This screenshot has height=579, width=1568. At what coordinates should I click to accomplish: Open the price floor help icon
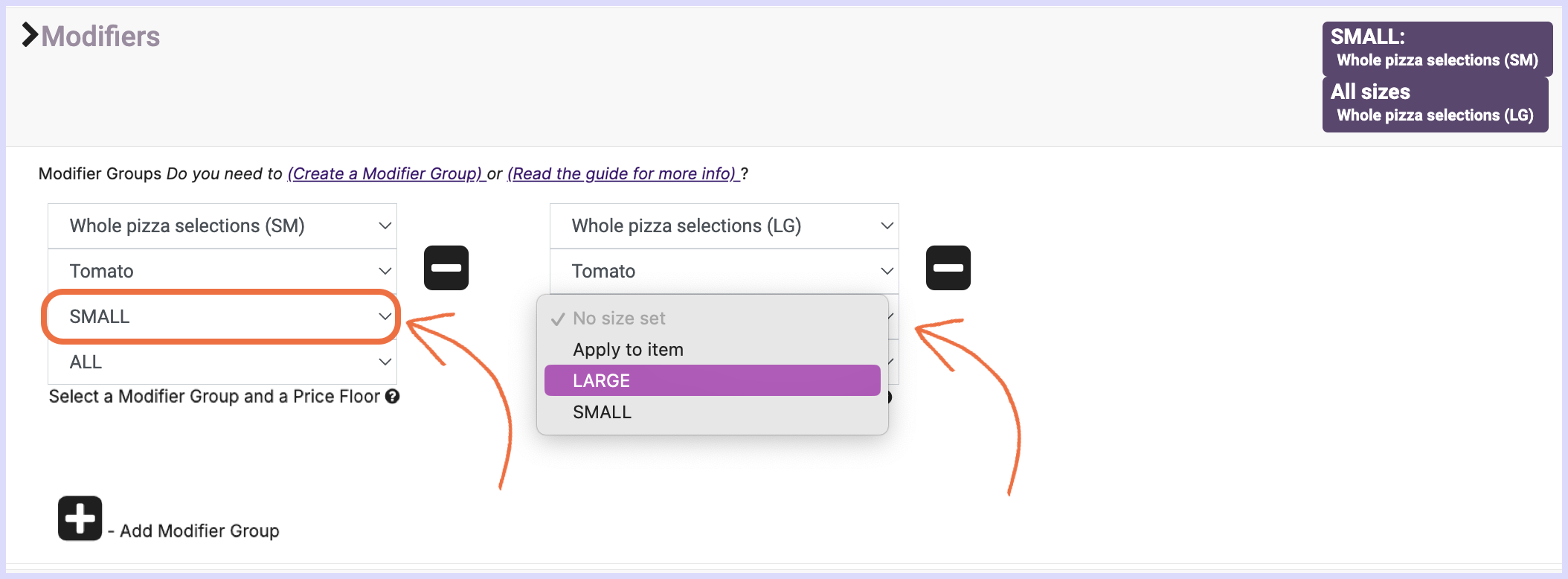point(393,397)
